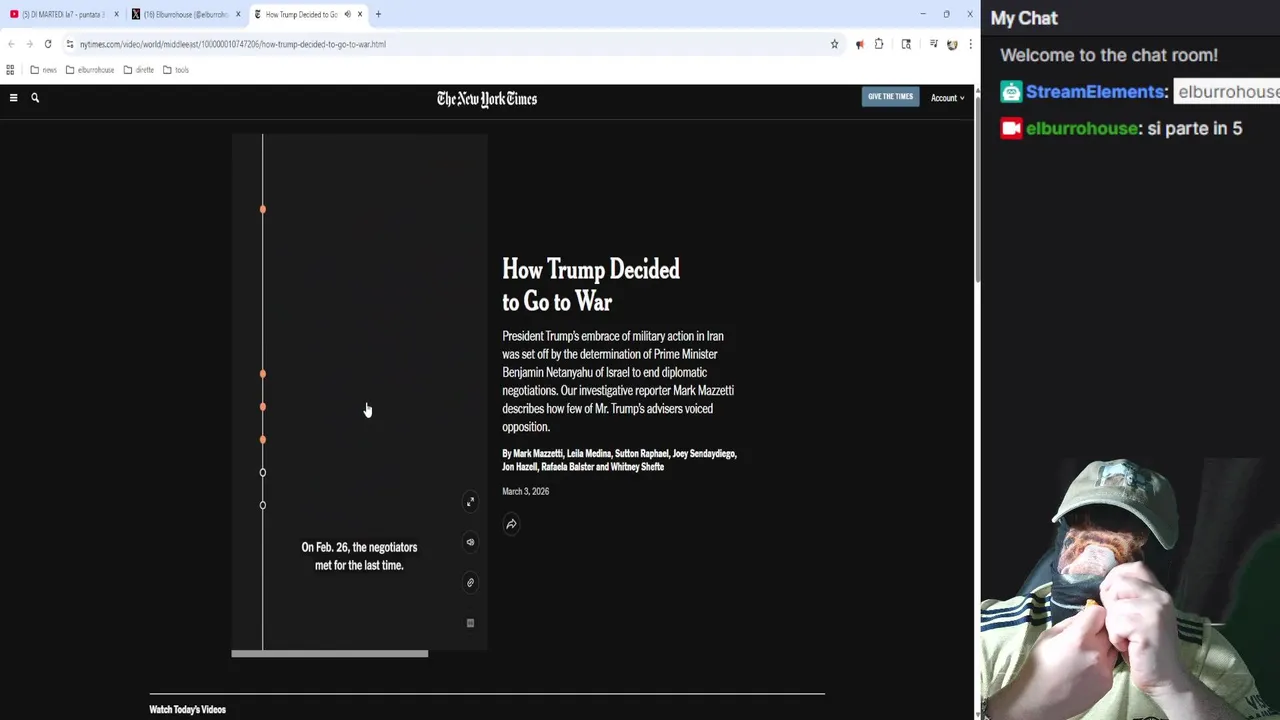Click the elburrohouse username in chat
This screenshot has width=1280, height=720.
1084,128
